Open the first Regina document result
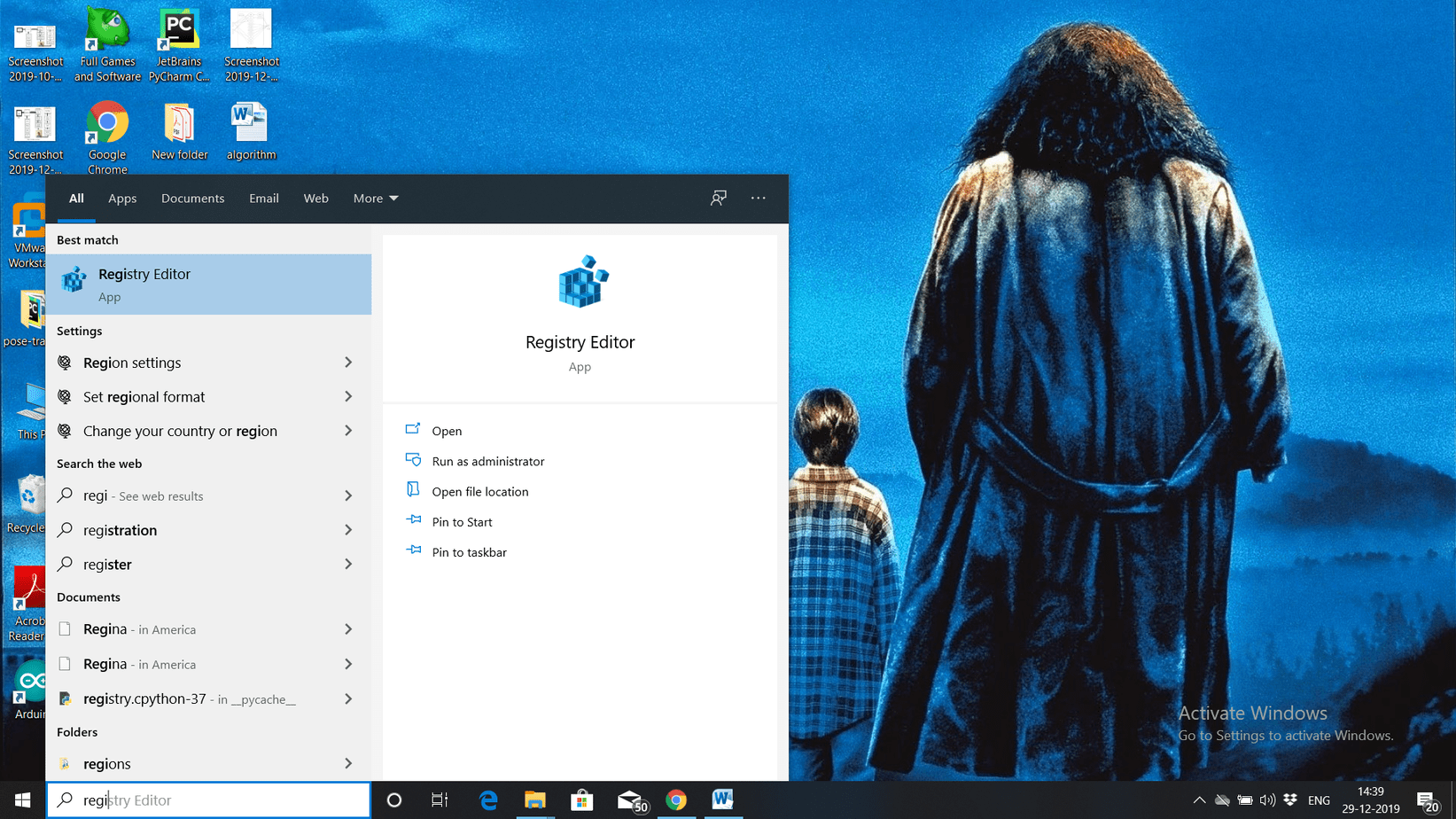This screenshot has width=1456, height=819. point(208,629)
